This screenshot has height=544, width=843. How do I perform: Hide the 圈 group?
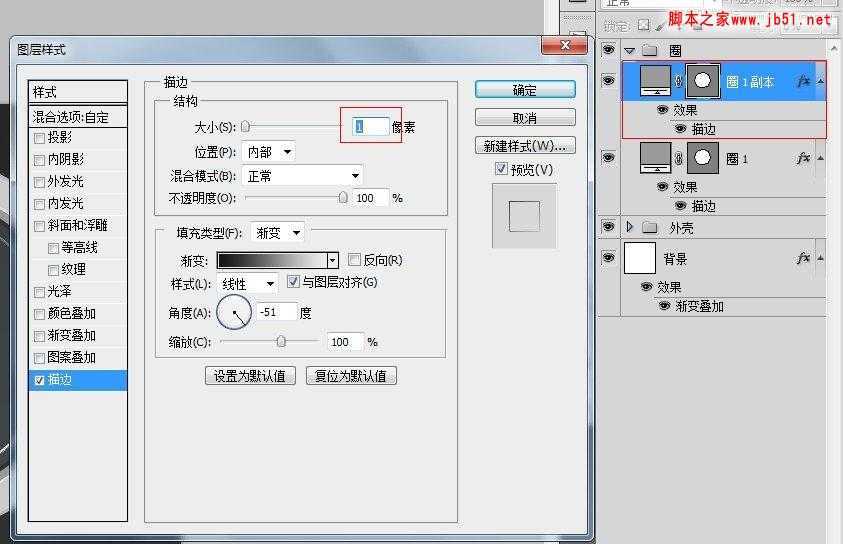click(x=608, y=50)
